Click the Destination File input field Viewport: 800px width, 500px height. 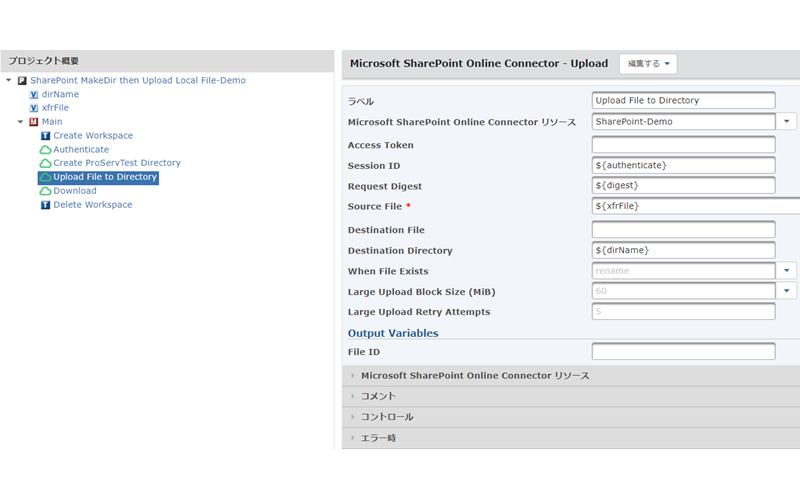tap(683, 230)
